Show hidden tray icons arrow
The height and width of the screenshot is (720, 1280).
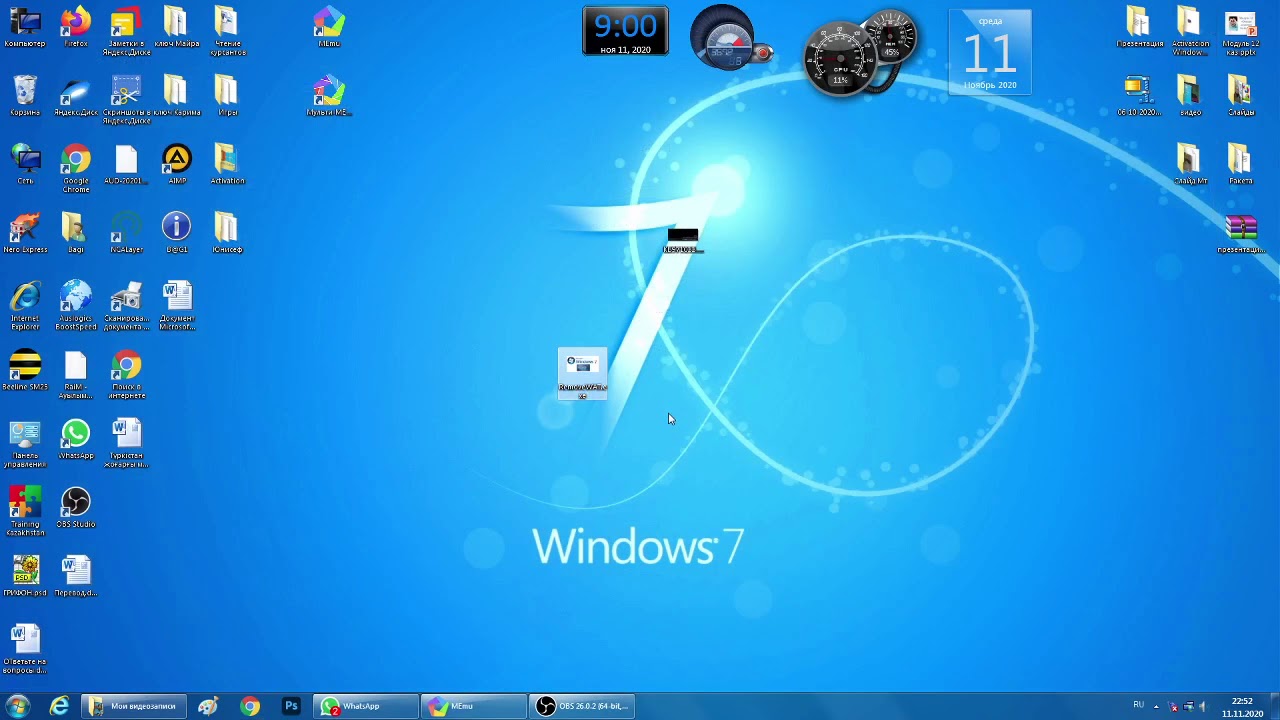coord(1156,706)
